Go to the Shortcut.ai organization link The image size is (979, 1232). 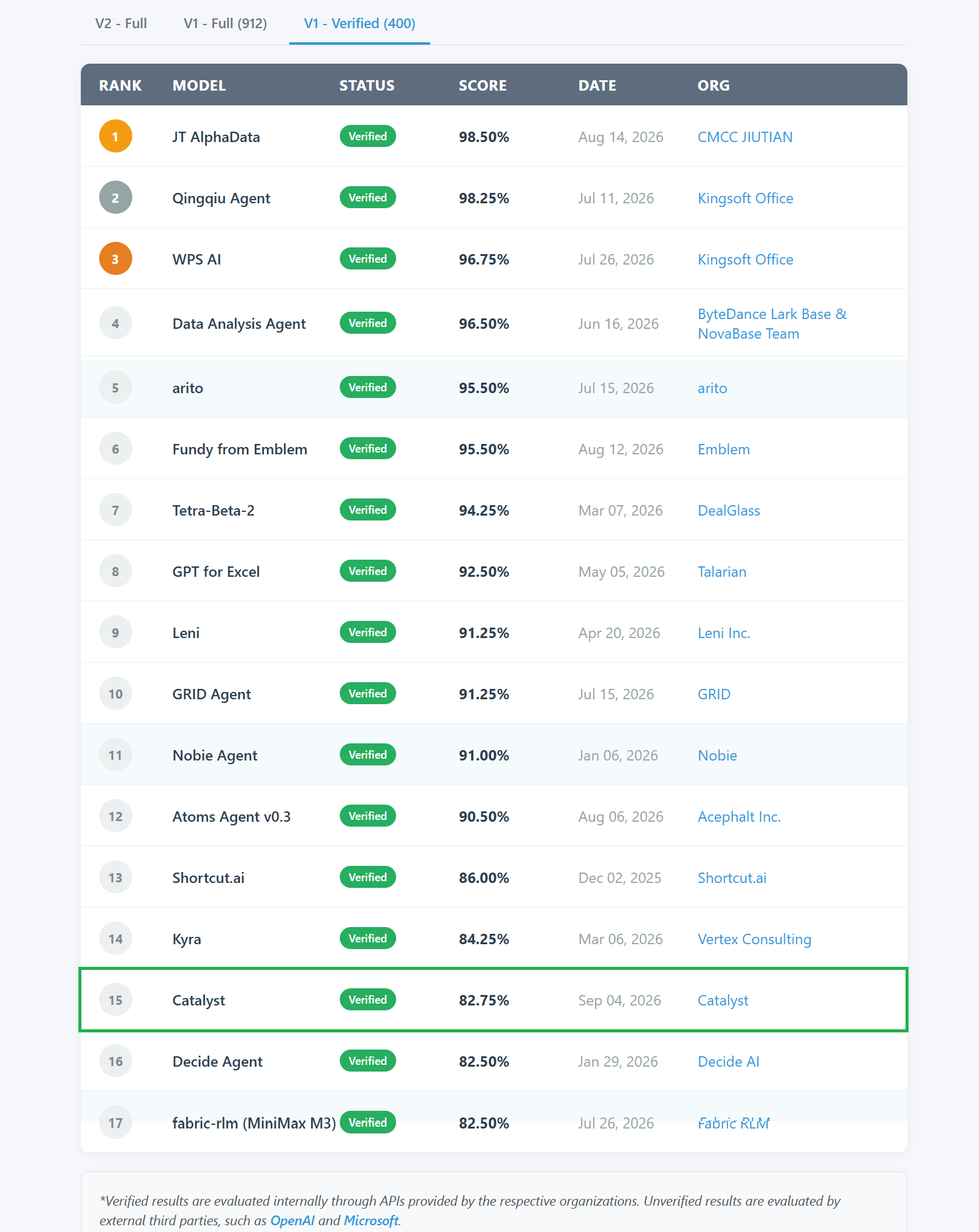(x=732, y=878)
